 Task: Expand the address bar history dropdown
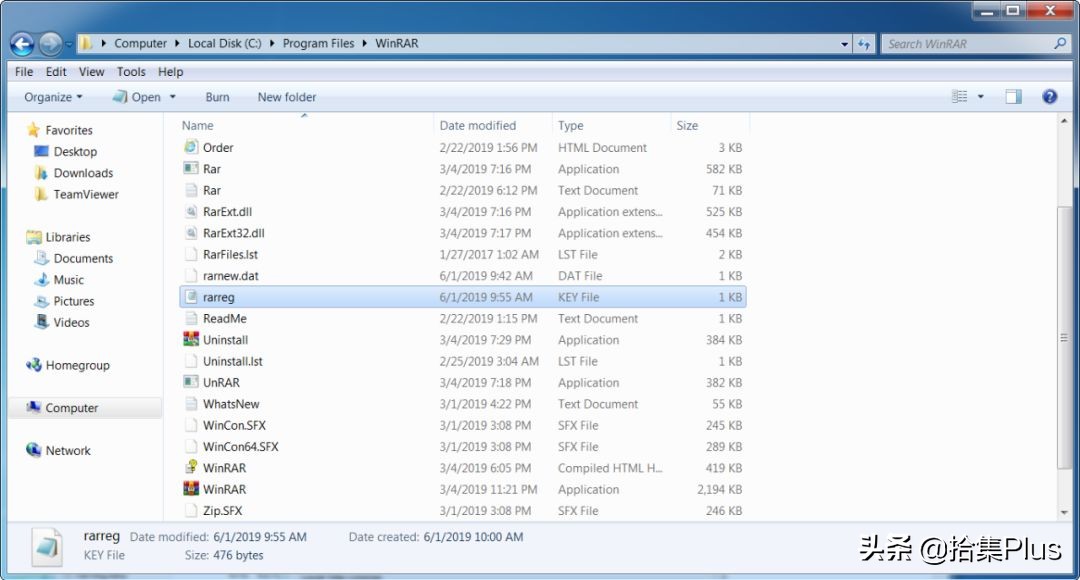845,44
